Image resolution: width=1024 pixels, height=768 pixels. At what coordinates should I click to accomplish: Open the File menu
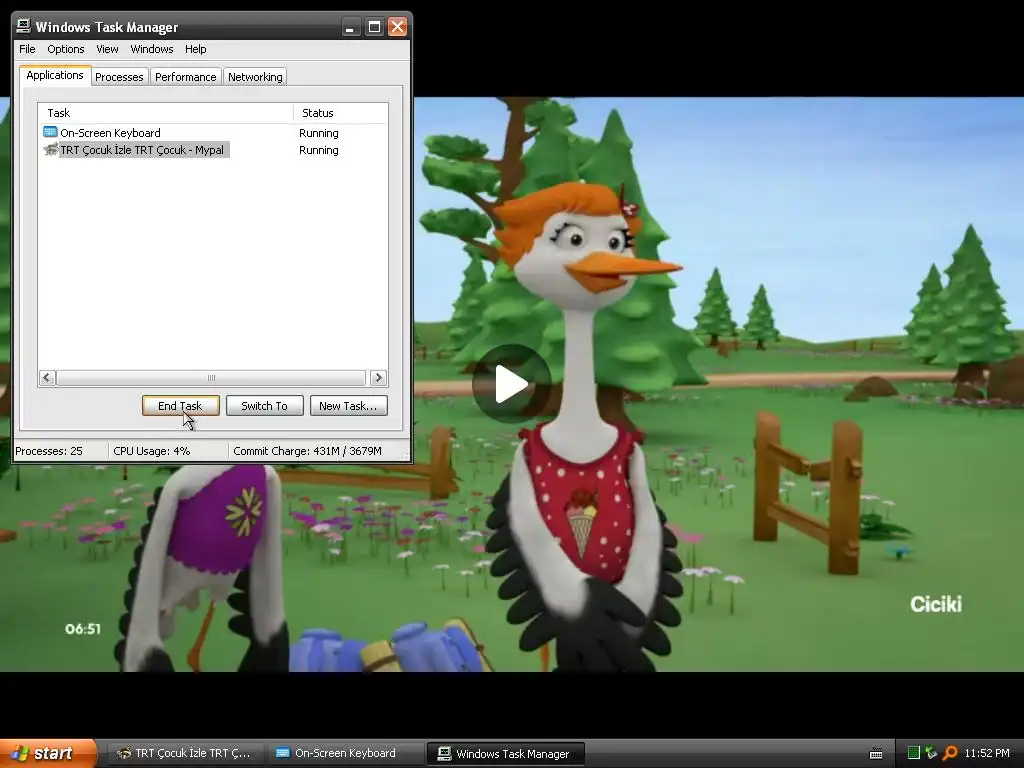(x=27, y=49)
